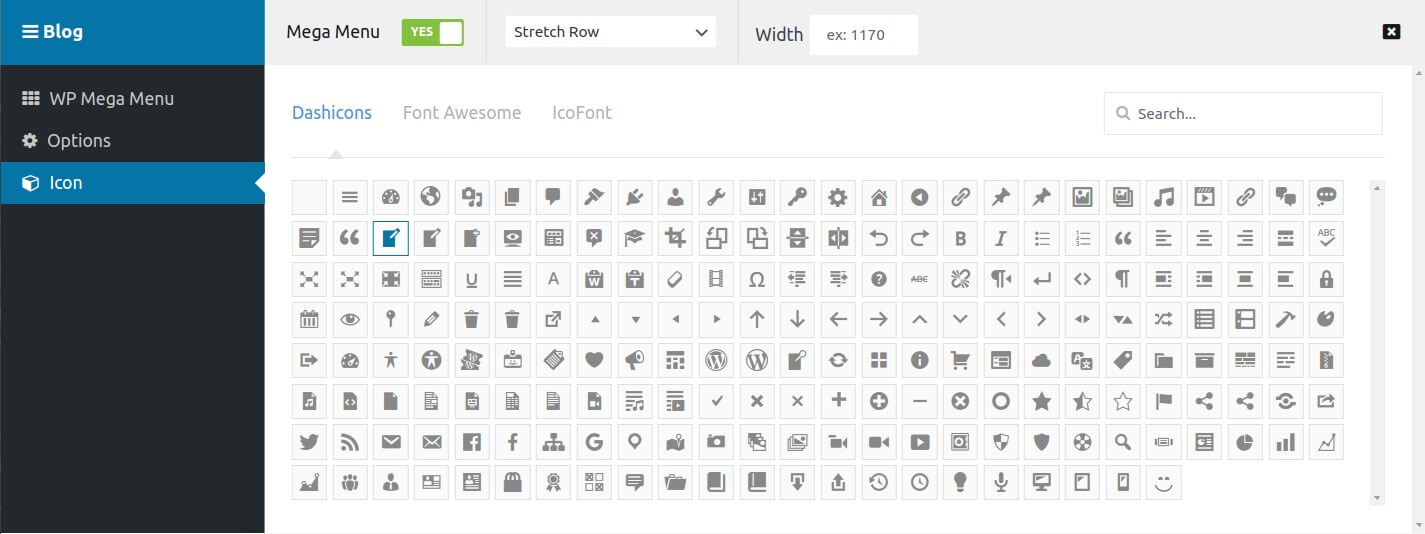The height and width of the screenshot is (534, 1425).
Task: Select the padlock icon
Action: point(1327,279)
